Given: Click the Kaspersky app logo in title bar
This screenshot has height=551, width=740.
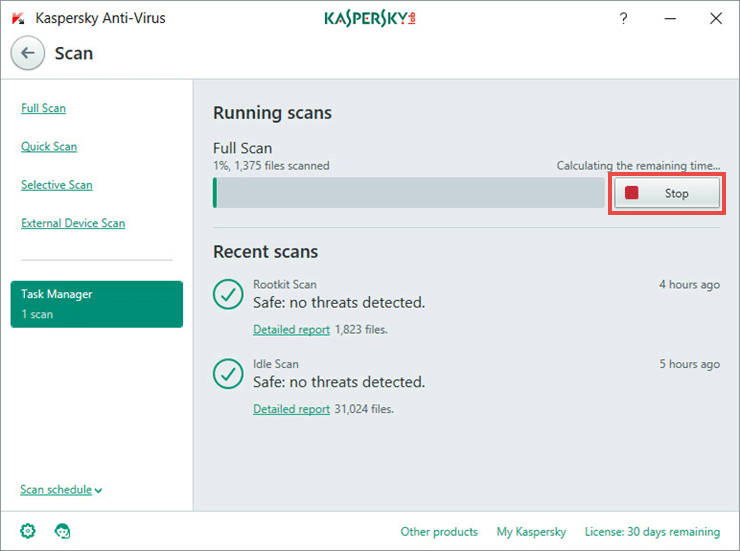Looking at the screenshot, I should (18, 18).
